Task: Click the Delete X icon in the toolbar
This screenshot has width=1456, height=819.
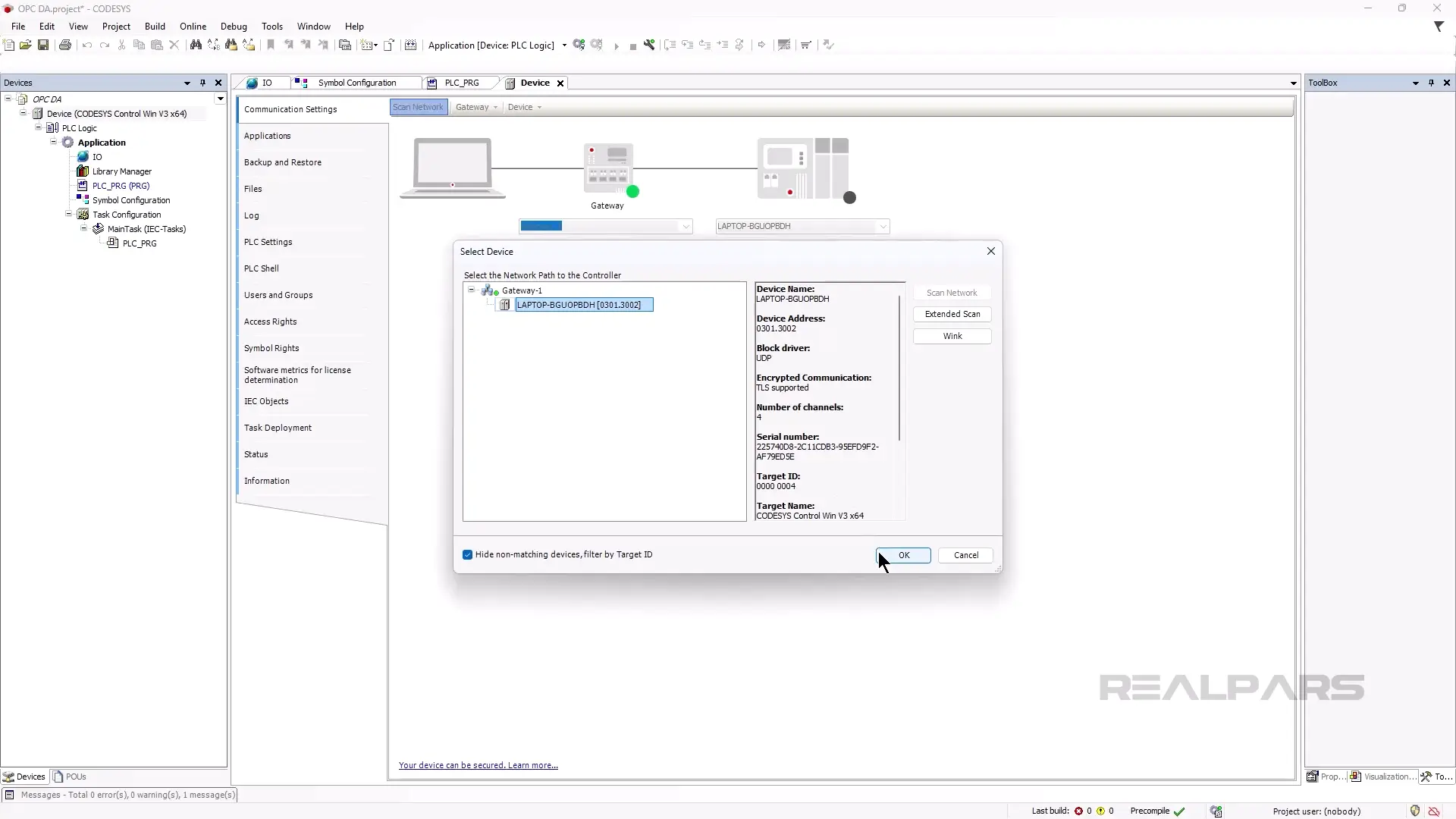Action: click(x=174, y=45)
